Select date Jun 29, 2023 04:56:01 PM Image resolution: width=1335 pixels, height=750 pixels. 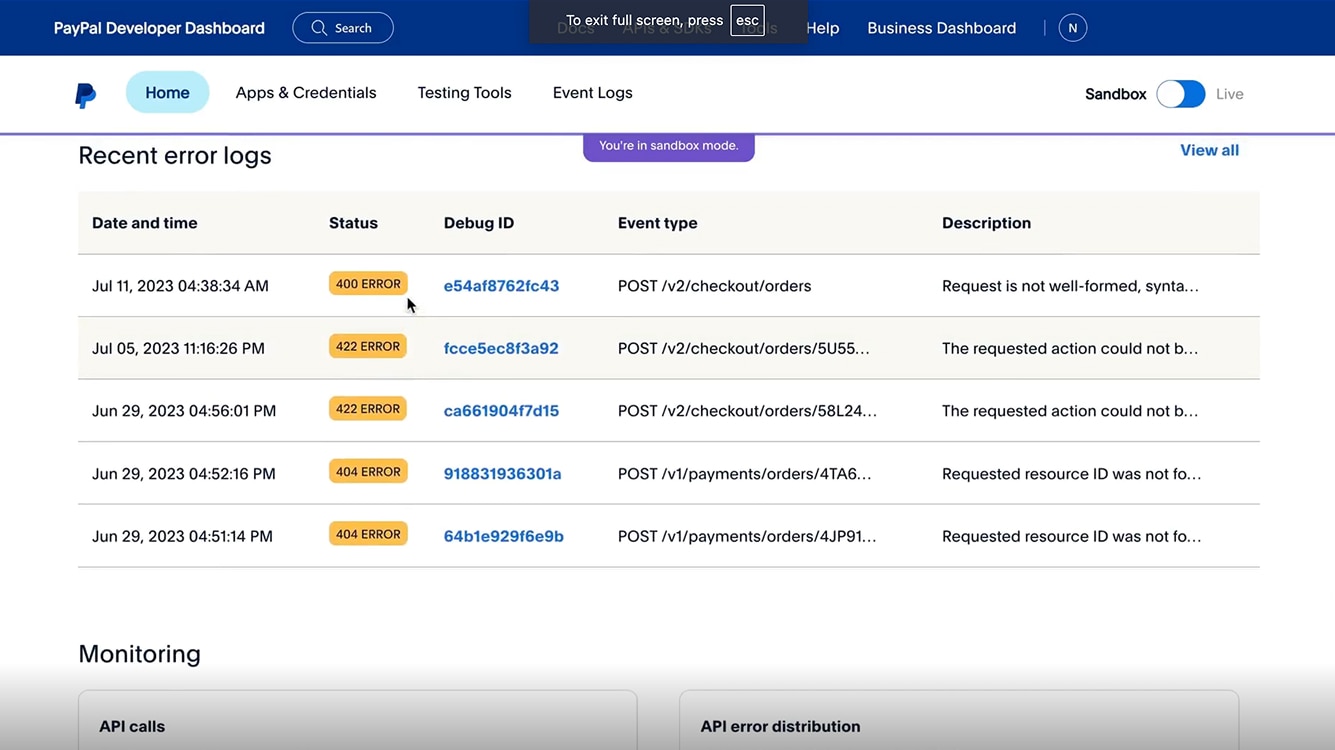(x=184, y=411)
